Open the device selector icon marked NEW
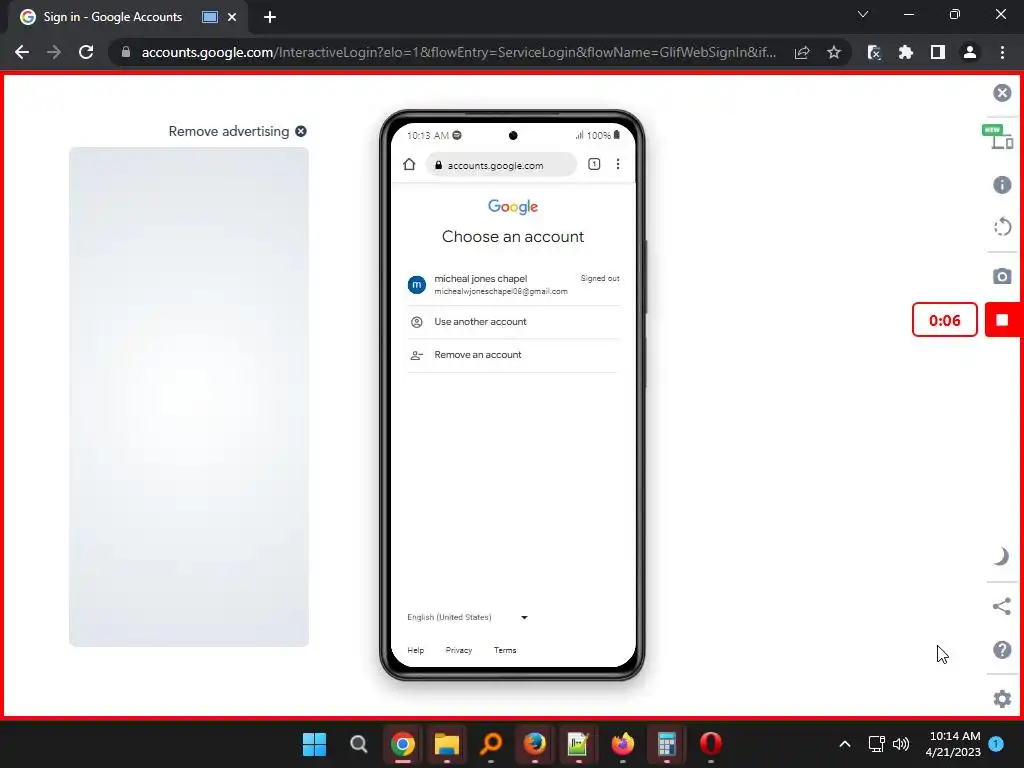Viewport: 1024px width, 768px height. click(x=998, y=137)
